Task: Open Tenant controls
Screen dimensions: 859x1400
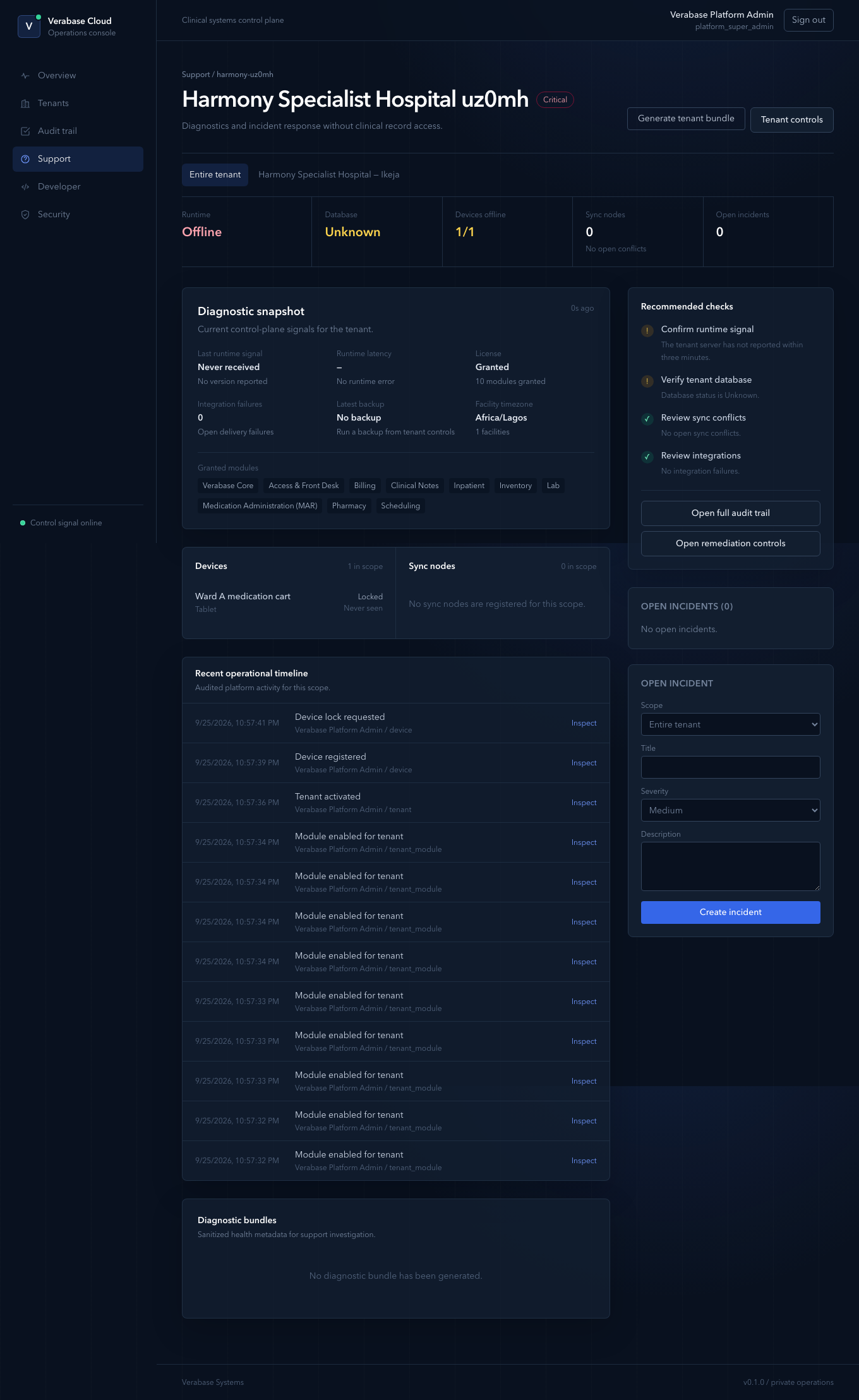Action: (791, 120)
